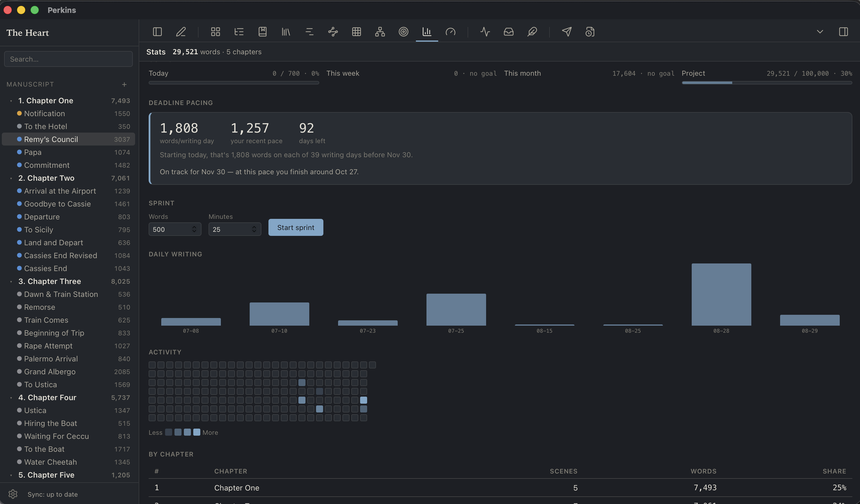The height and width of the screenshot is (504, 860).
Task: Select the bar chart Stats view
Action: (x=427, y=32)
